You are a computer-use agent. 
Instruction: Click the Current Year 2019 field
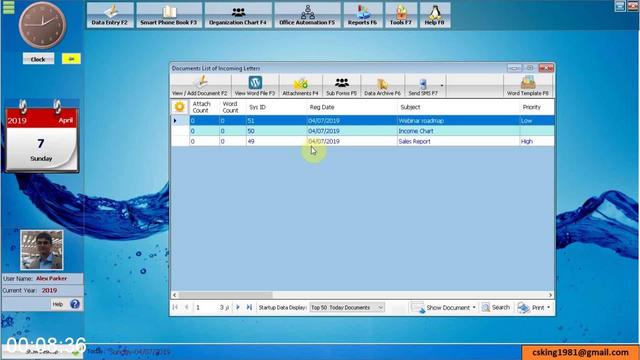point(42,290)
